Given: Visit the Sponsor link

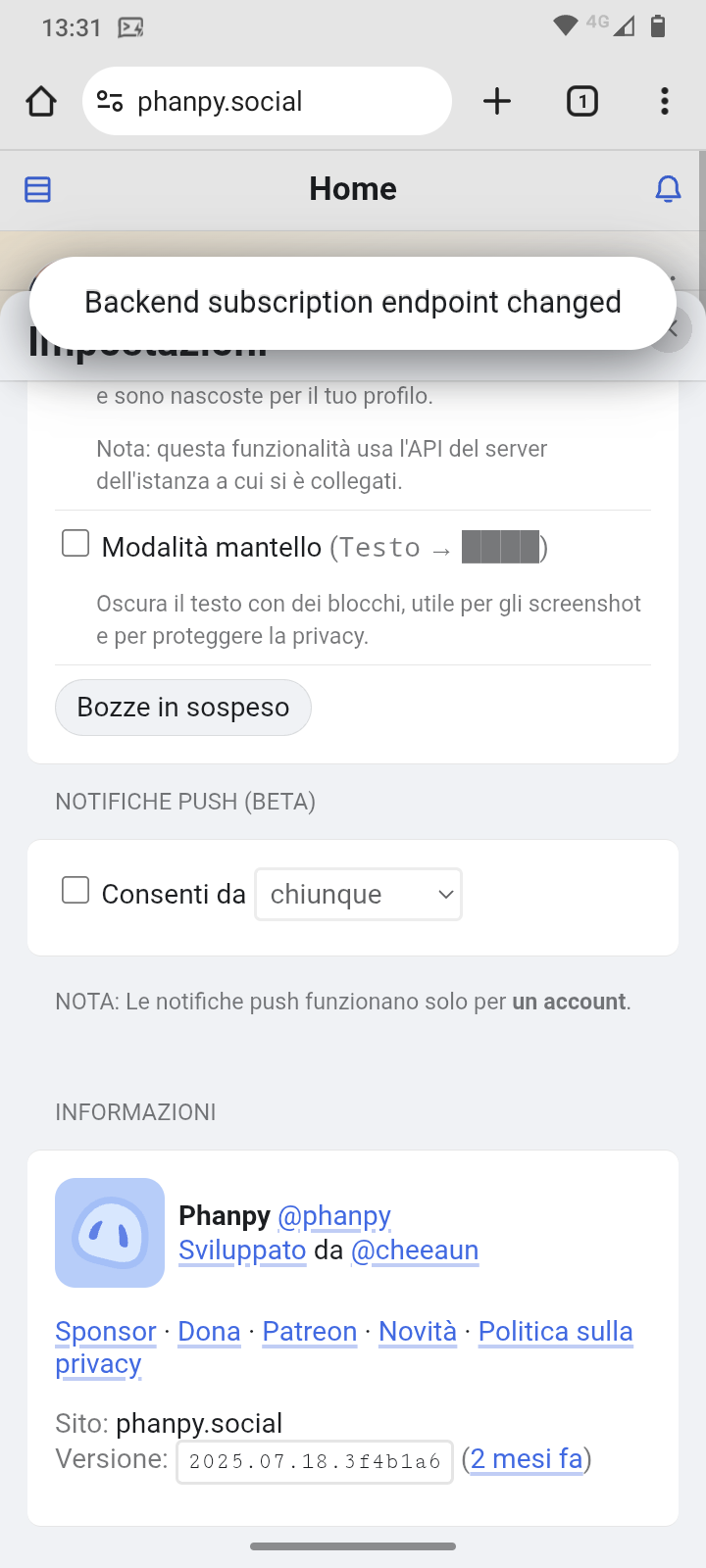Looking at the screenshot, I should tap(106, 1332).
